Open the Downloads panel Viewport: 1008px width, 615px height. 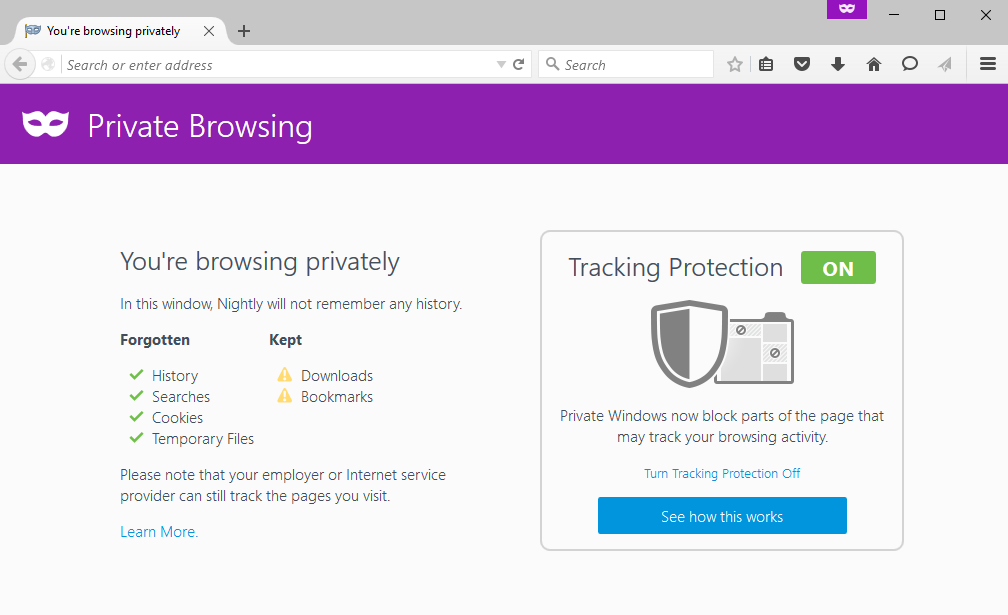click(x=838, y=65)
